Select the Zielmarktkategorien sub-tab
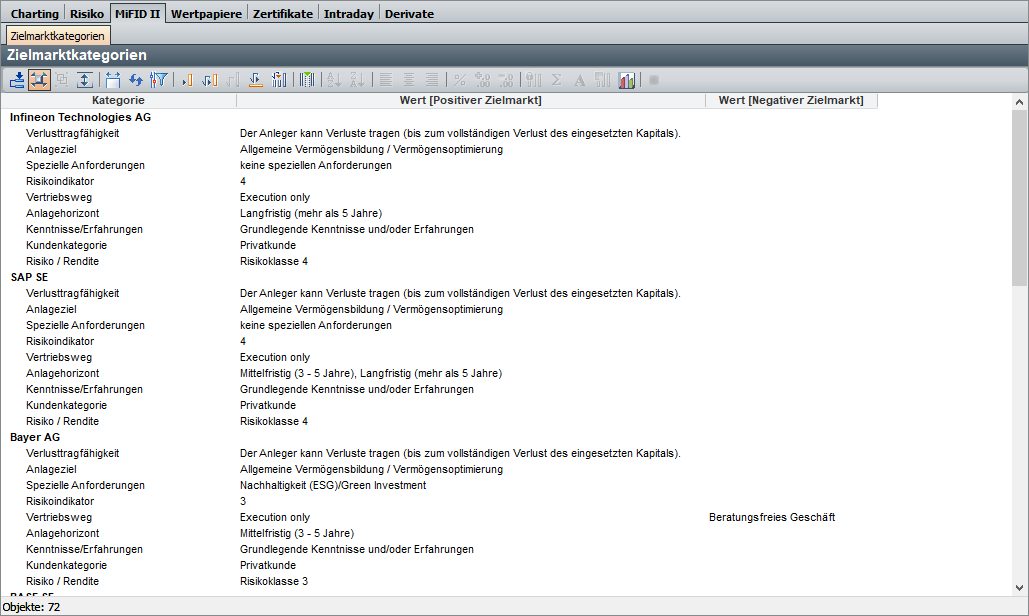Screen dimensions: 1029x616 [x=58, y=36]
